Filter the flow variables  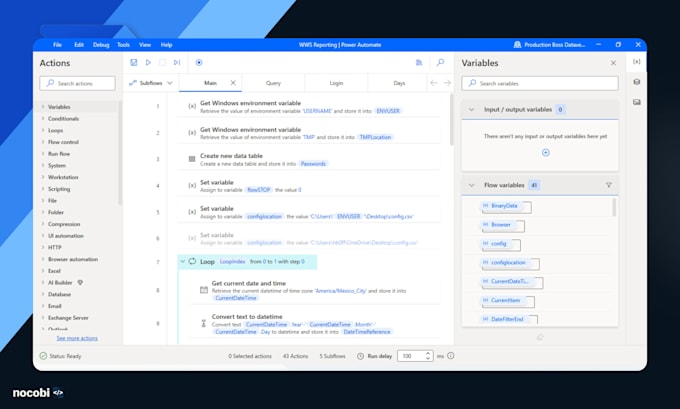[x=608, y=185]
